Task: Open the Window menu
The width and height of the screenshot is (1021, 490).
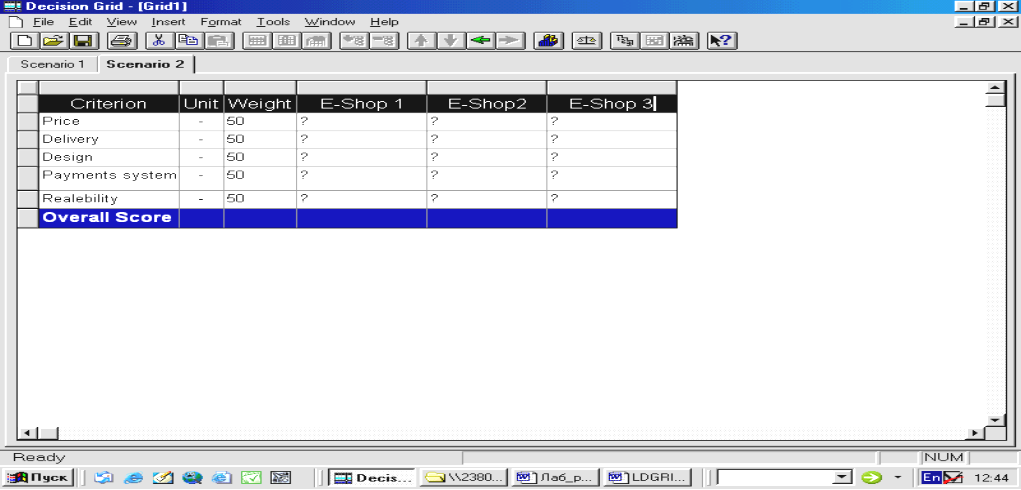Action: click(329, 22)
